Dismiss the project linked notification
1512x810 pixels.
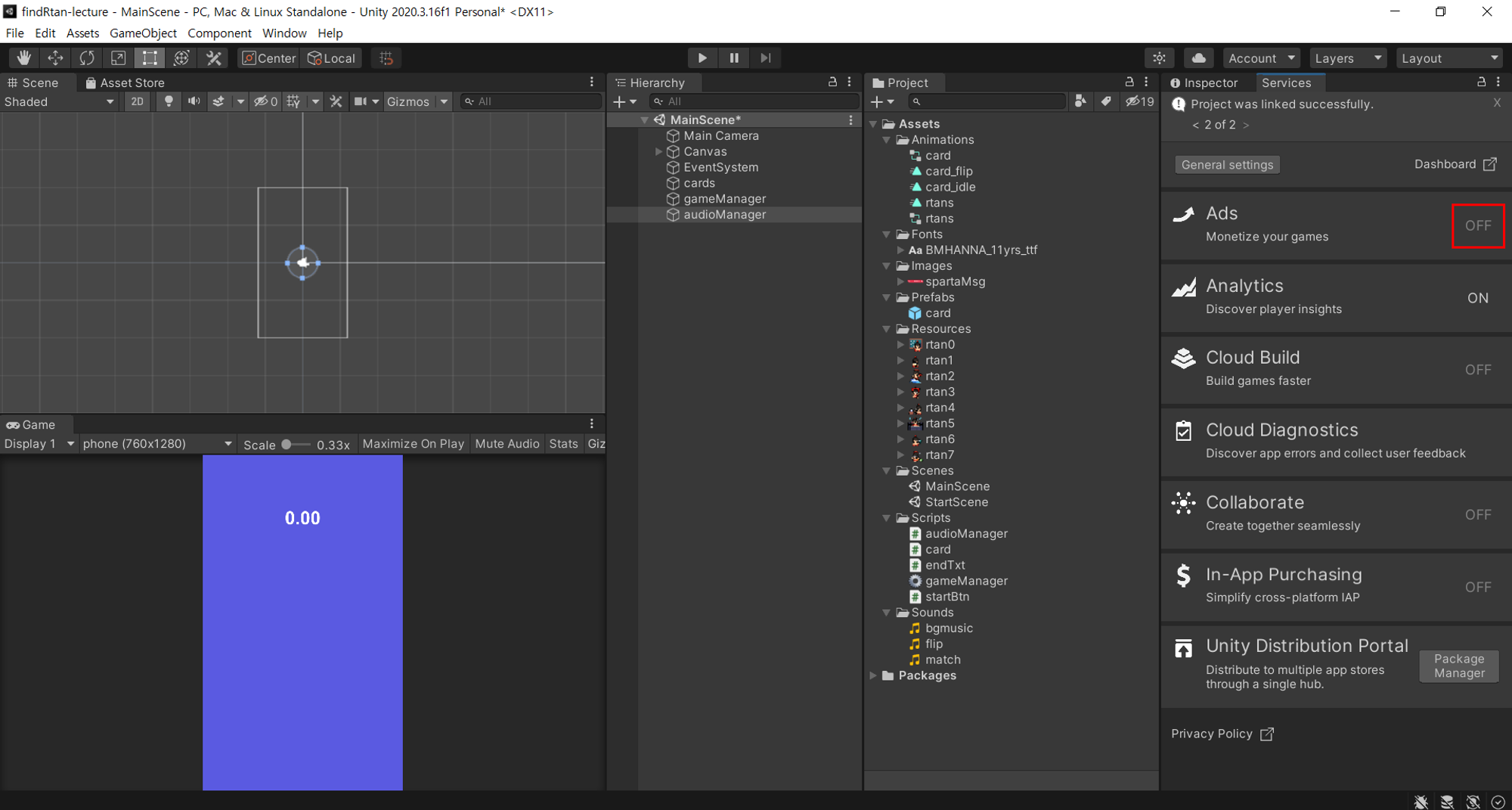tap(1497, 103)
